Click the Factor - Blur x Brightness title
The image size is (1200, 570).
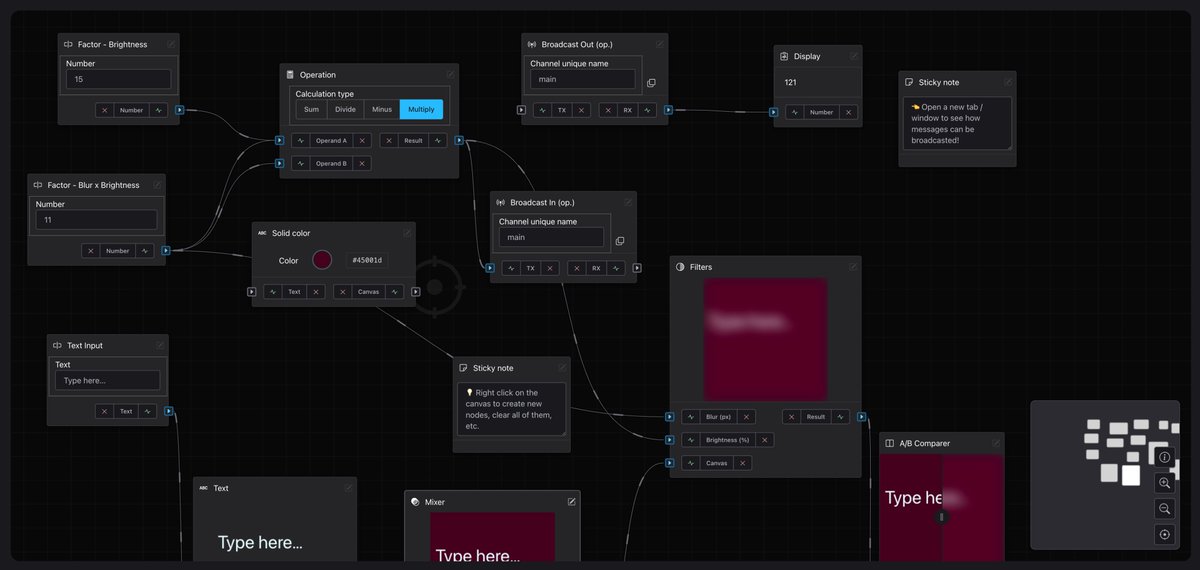click(x=93, y=185)
